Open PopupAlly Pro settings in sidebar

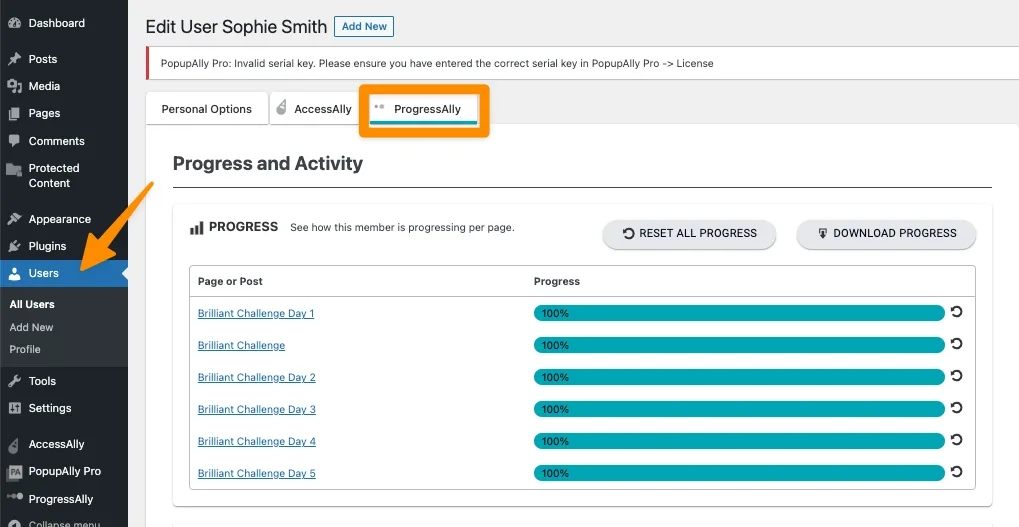point(64,471)
